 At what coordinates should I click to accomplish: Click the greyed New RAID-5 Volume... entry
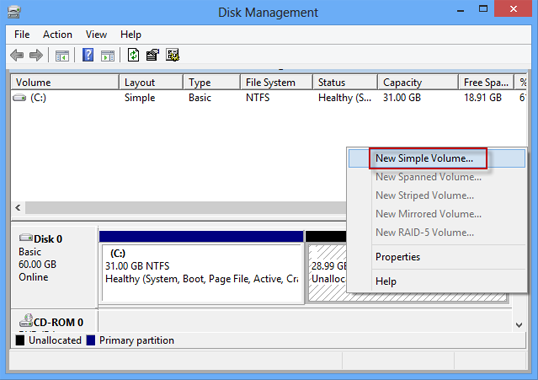[436, 232]
